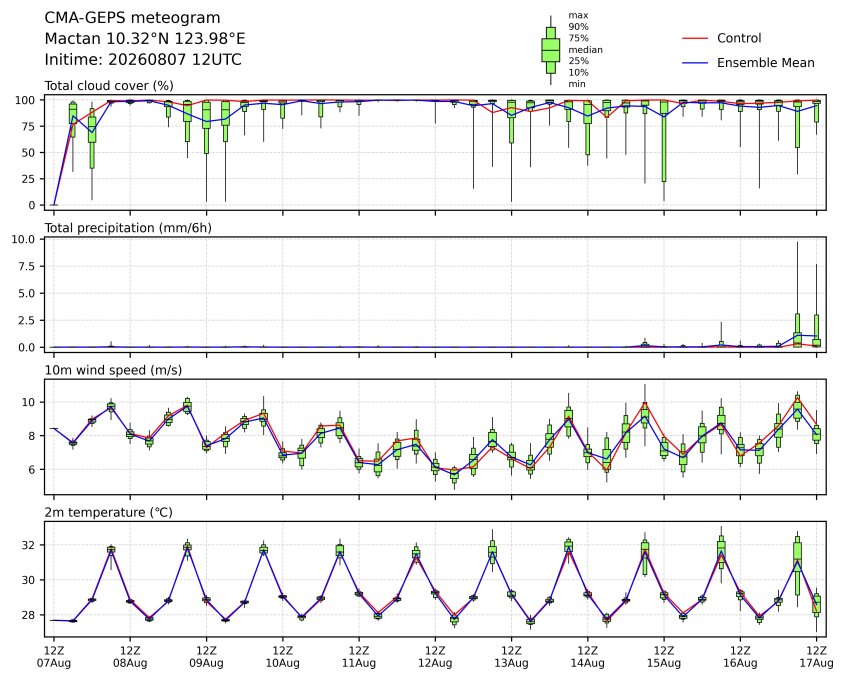Click the tall cloud cover box at 12Z 15Aug
Viewport: 845px width, 680px height.
click(x=664, y=141)
